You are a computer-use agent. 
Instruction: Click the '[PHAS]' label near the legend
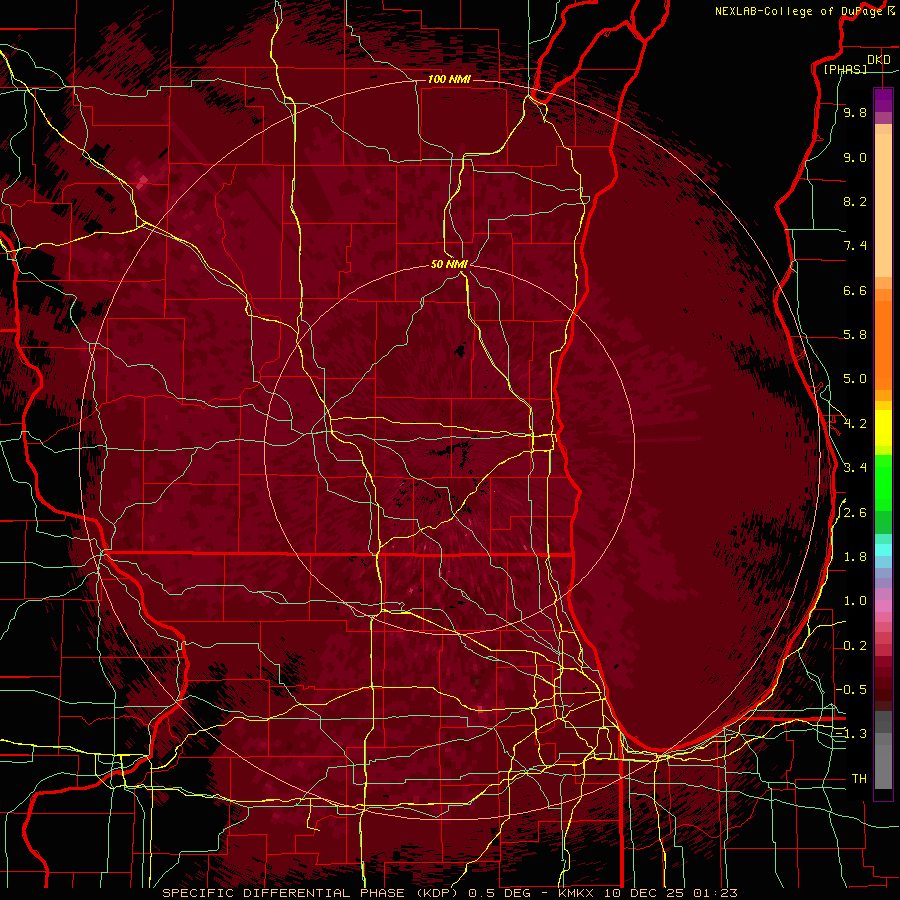[x=845, y=69]
